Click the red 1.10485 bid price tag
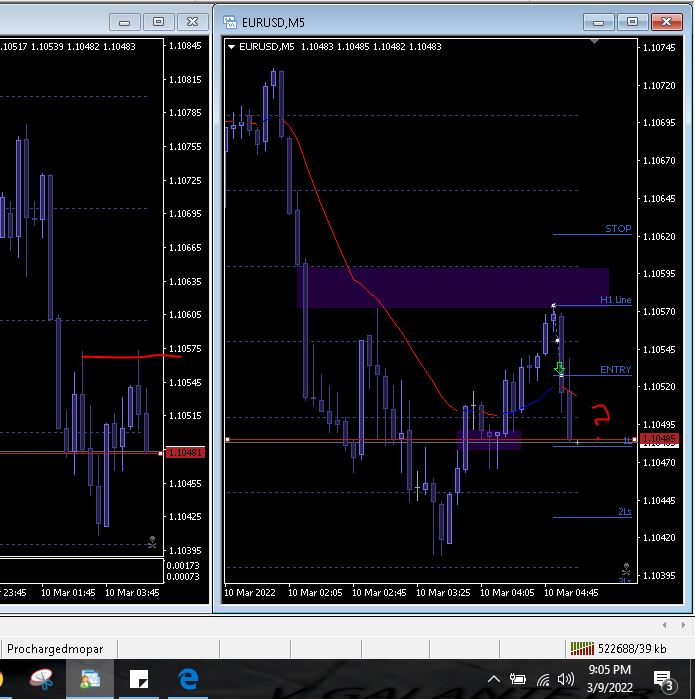The height and width of the screenshot is (699, 695). (x=659, y=439)
